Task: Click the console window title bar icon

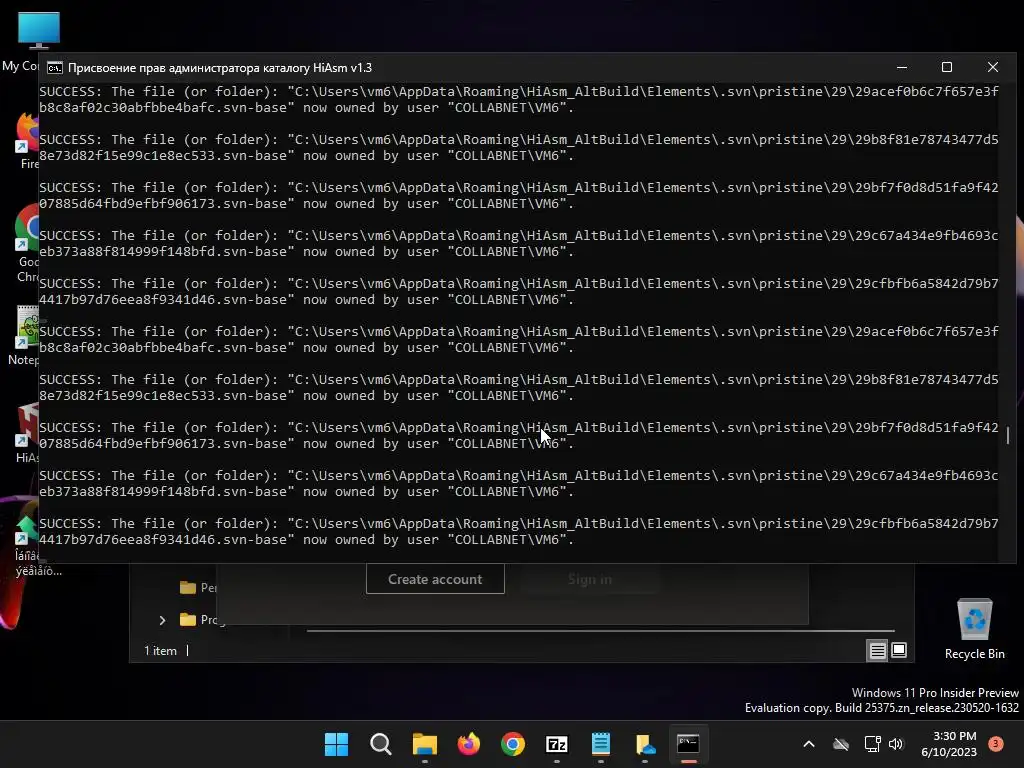Action: point(55,68)
